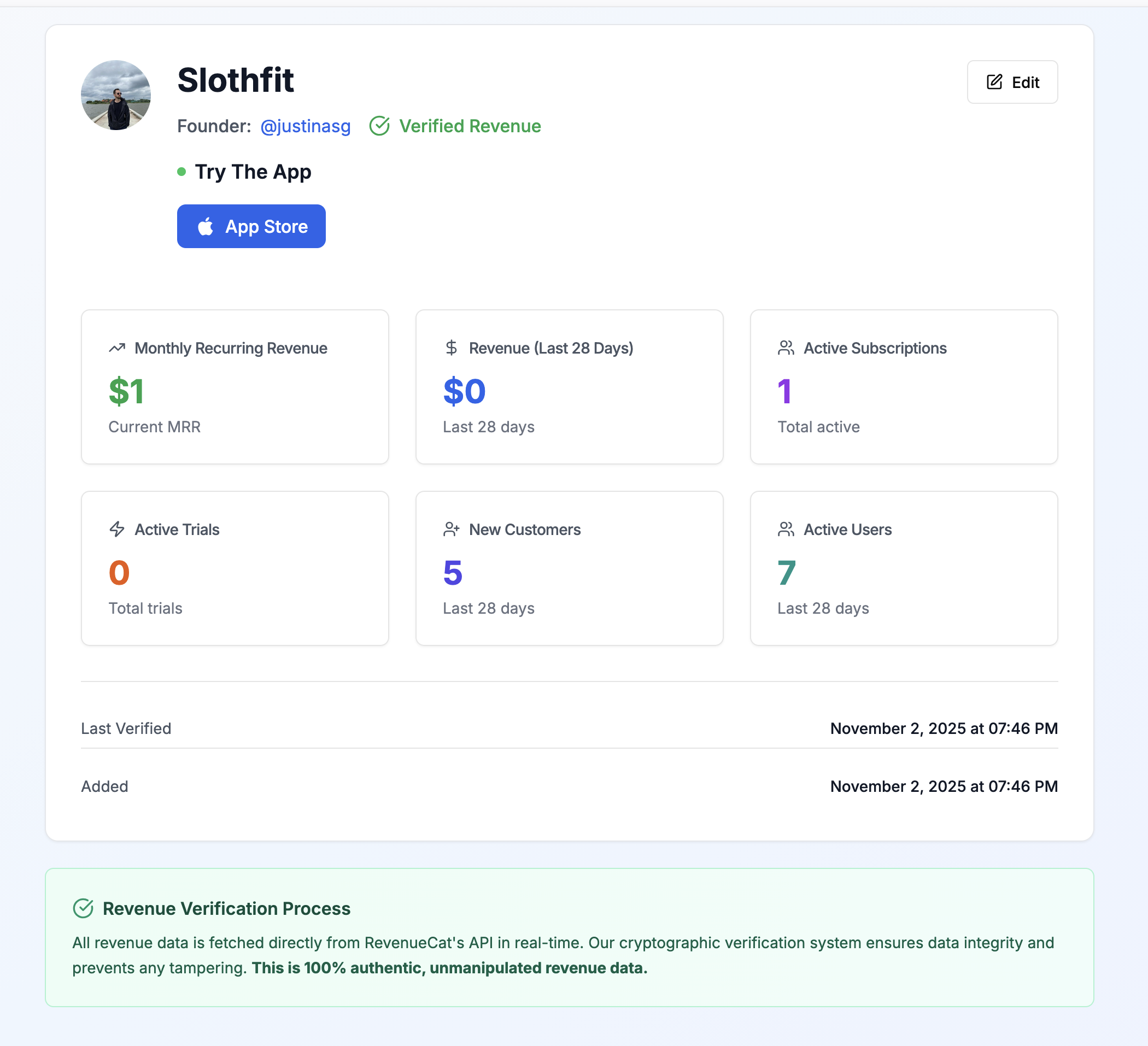Click the green checkmark beside Revenue Verification Process
Image resolution: width=1148 pixels, height=1046 pixels.
pyautogui.click(x=84, y=909)
